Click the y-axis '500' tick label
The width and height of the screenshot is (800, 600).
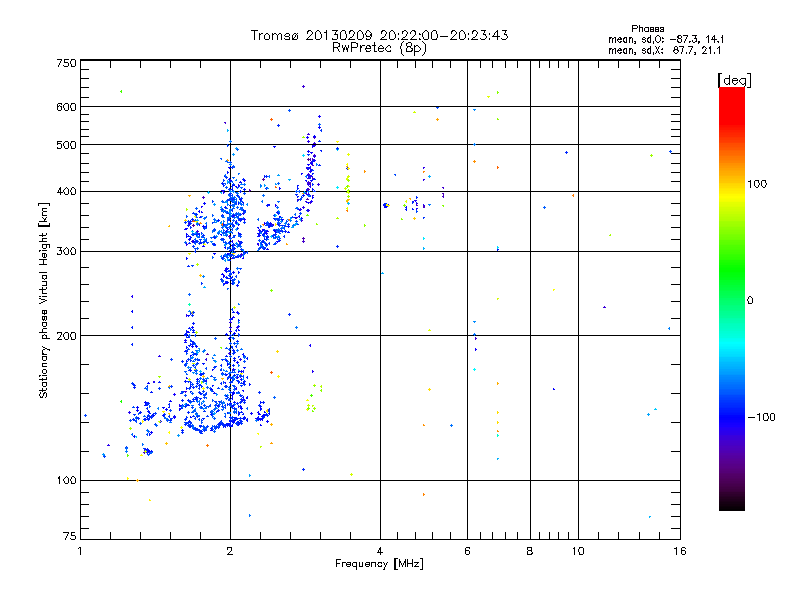point(66,145)
